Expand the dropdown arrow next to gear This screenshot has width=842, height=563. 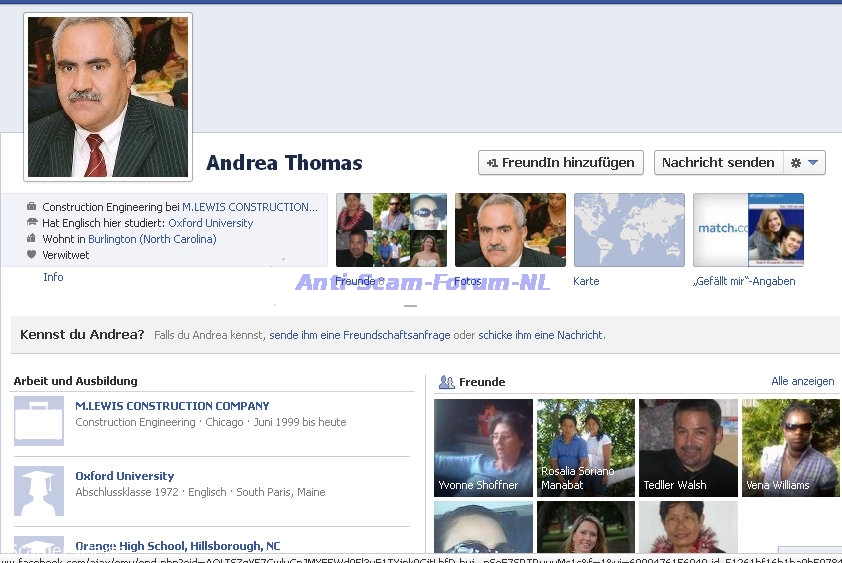814,163
